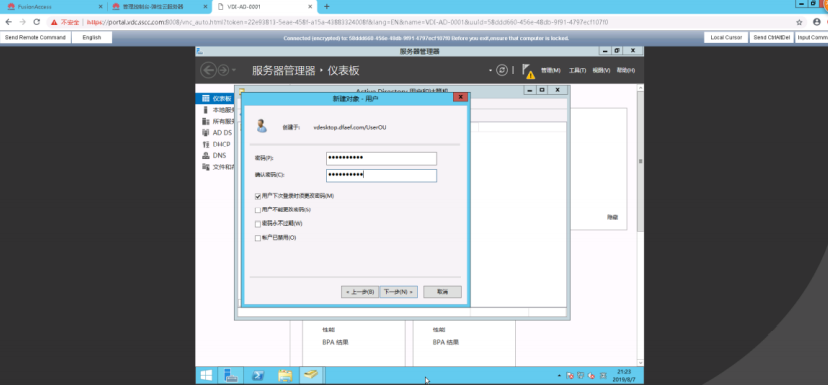Close the 新建对象 - 用户 dialog
828x385 pixels.
pyautogui.click(x=460, y=98)
